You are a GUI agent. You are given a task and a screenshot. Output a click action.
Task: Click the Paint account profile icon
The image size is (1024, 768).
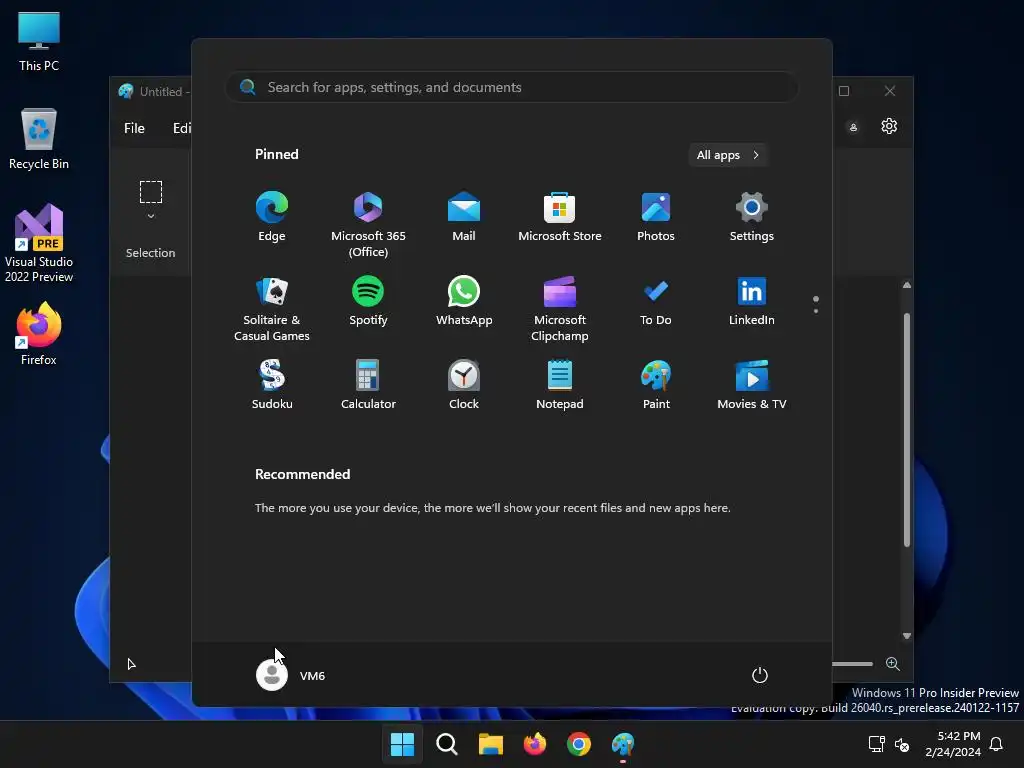tap(853, 127)
